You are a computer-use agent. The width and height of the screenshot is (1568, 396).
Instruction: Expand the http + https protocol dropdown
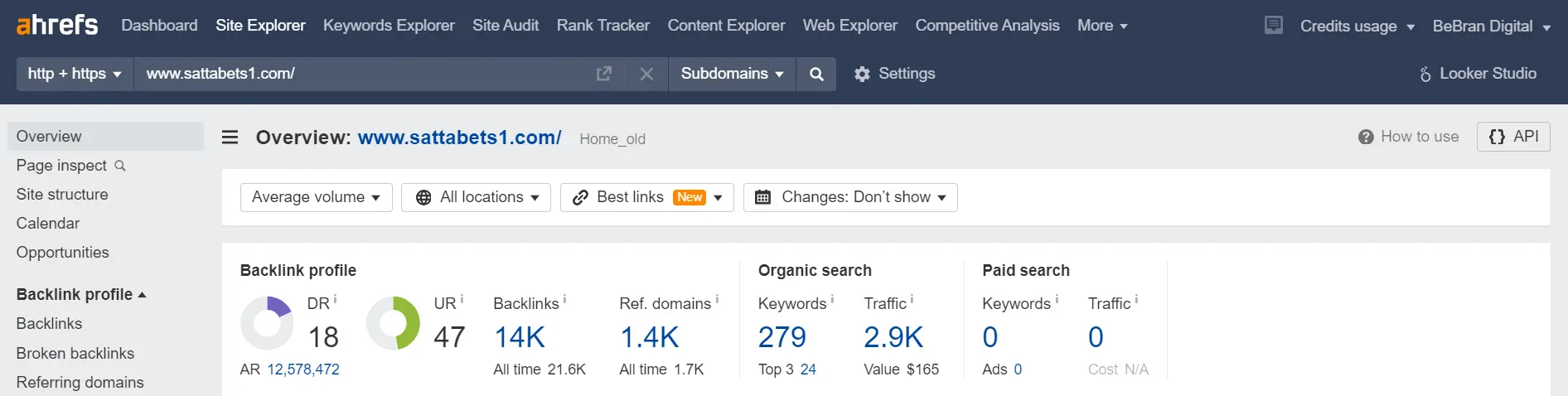click(x=75, y=74)
